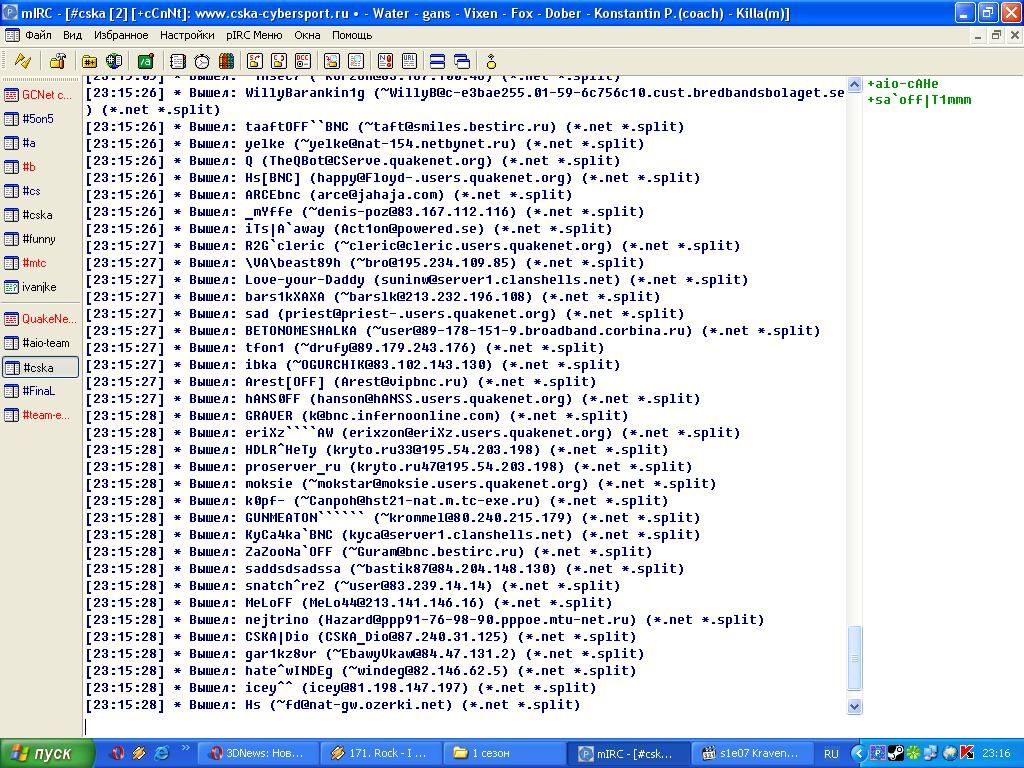Click the Cascade Windows toolbar icon
1024x768 pixels.
click(x=462, y=61)
